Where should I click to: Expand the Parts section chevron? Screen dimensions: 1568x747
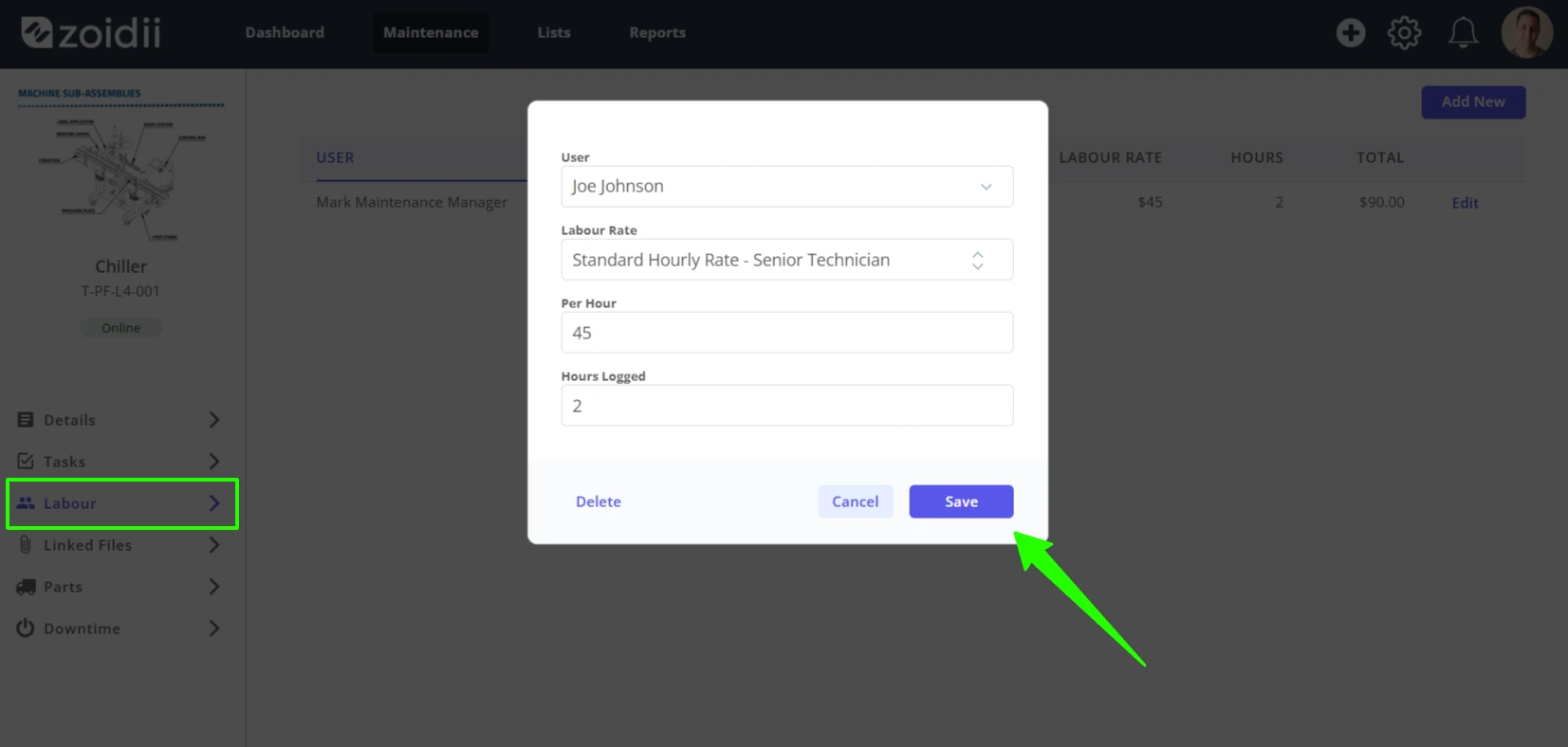tap(214, 587)
